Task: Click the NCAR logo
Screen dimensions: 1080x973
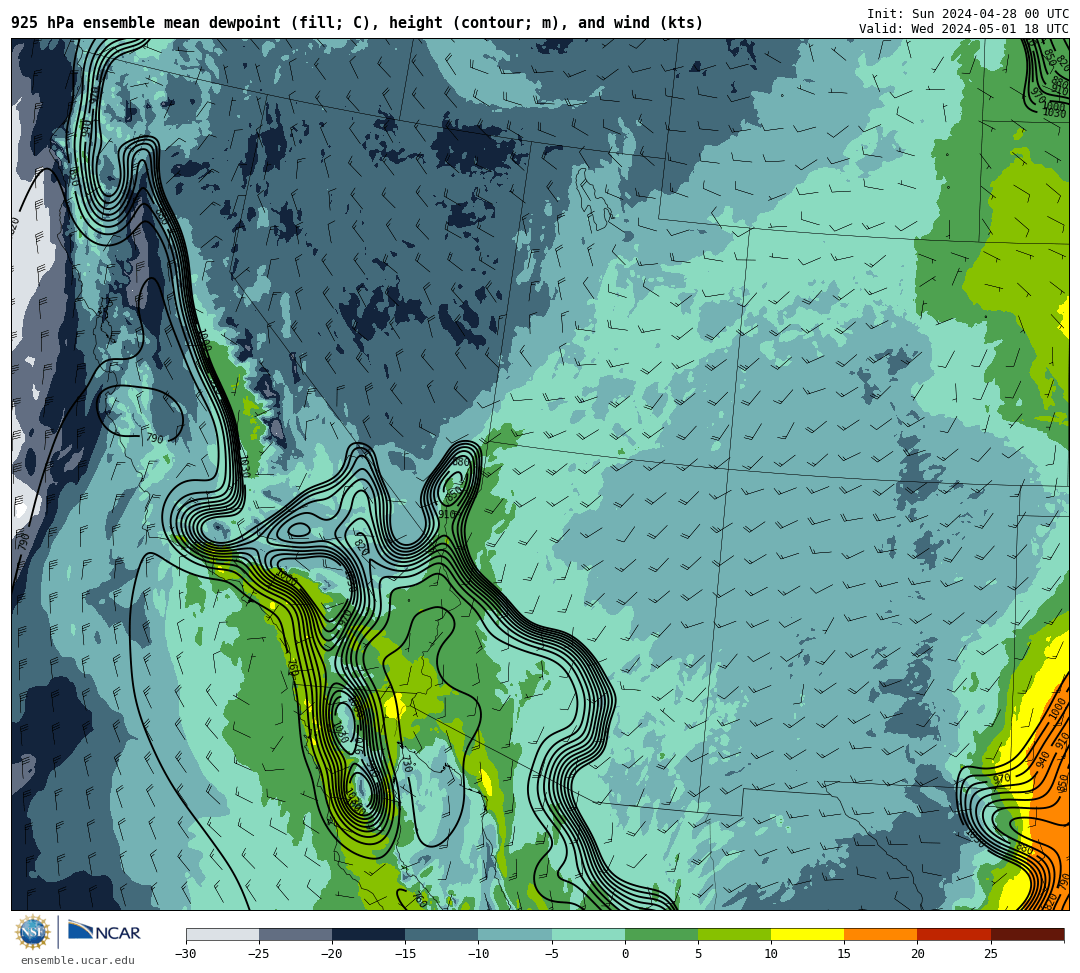Action: tap(104, 932)
